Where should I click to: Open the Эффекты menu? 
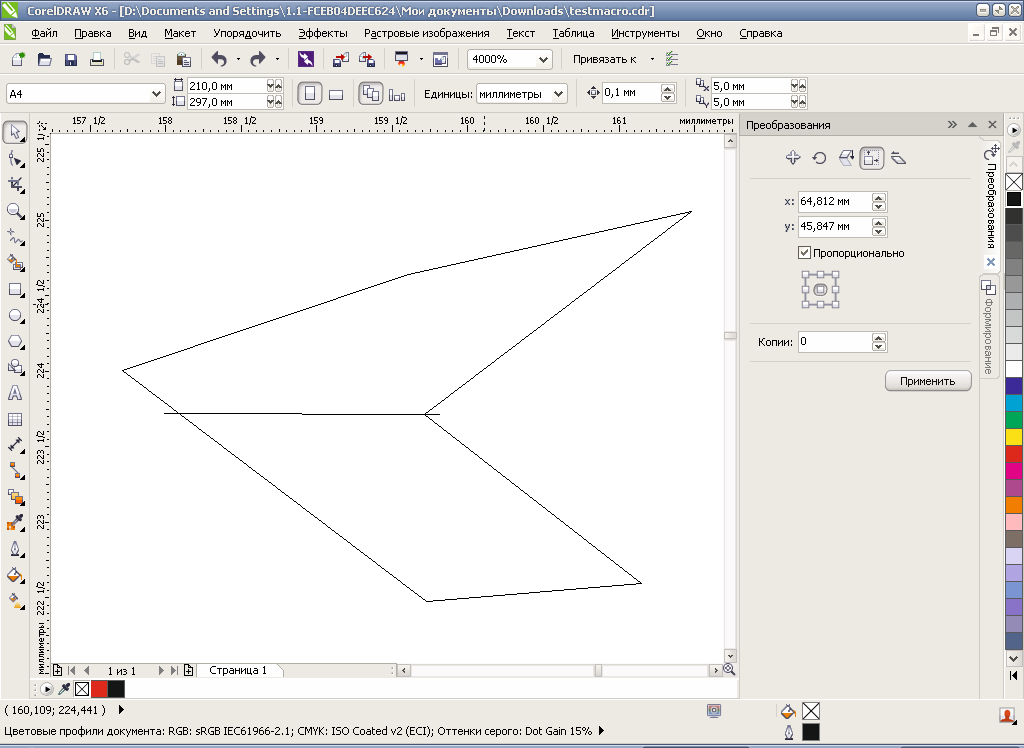tap(323, 33)
